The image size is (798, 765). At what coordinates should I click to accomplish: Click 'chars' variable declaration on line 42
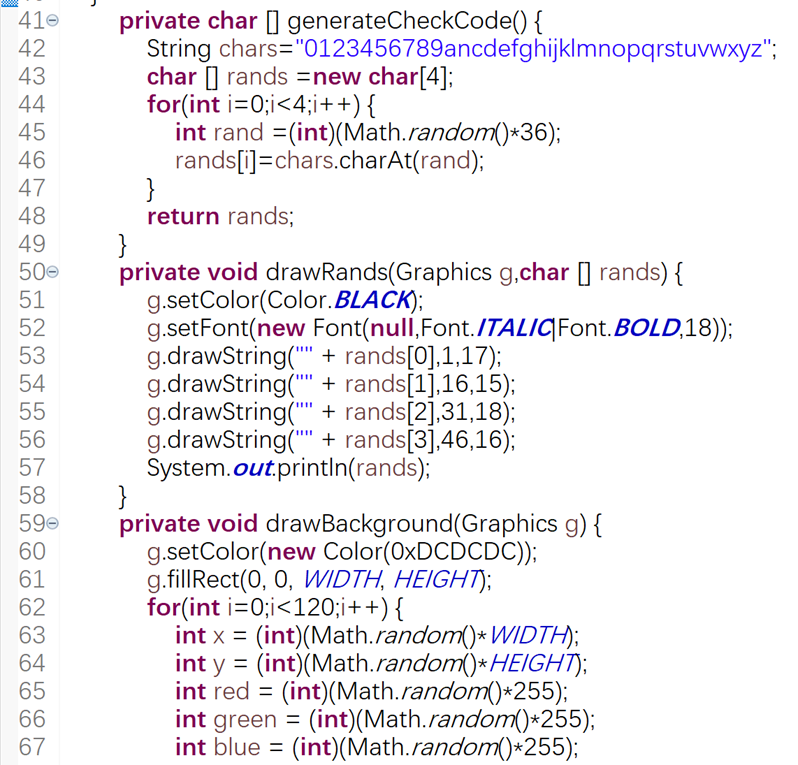coord(248,49)
